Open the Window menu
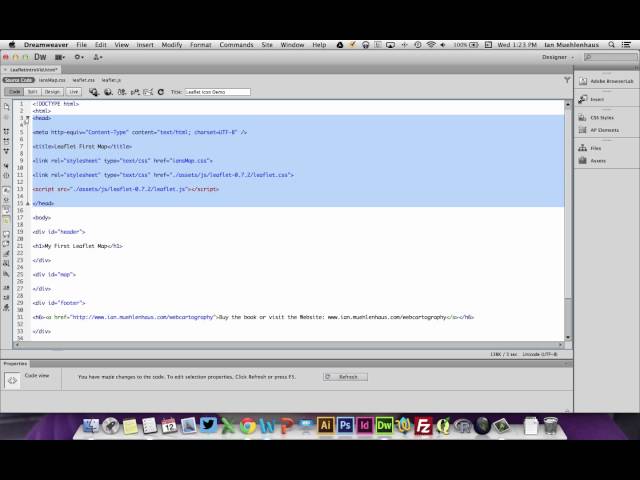 [292, 45]
